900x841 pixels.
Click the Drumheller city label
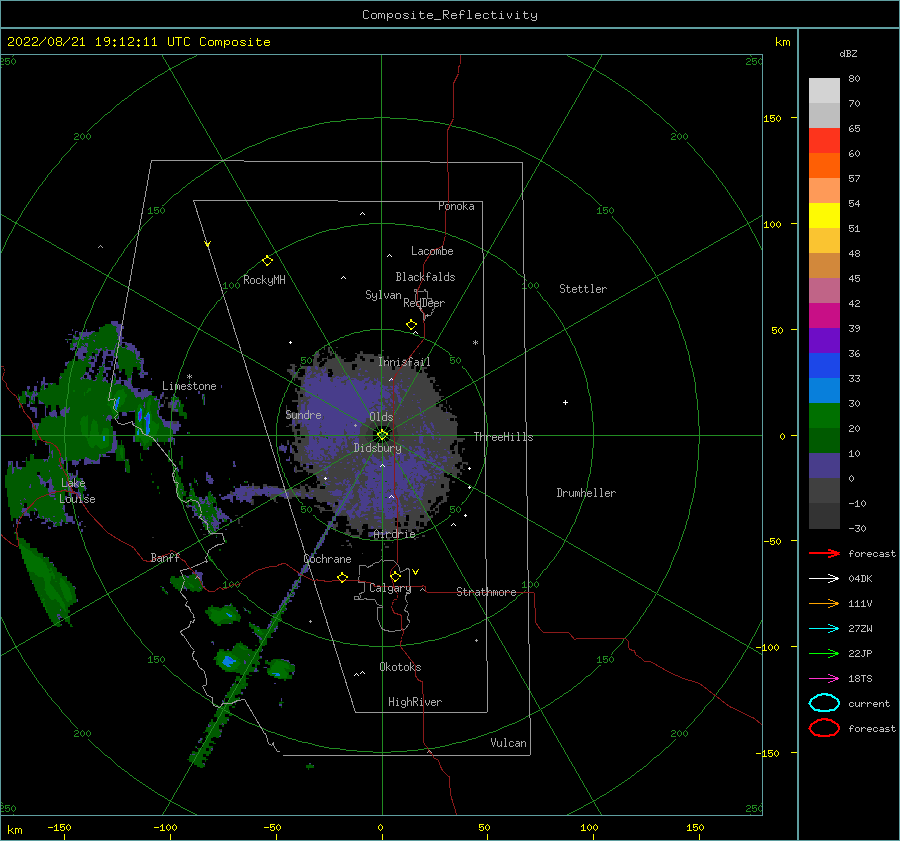[x=586, y=493]
